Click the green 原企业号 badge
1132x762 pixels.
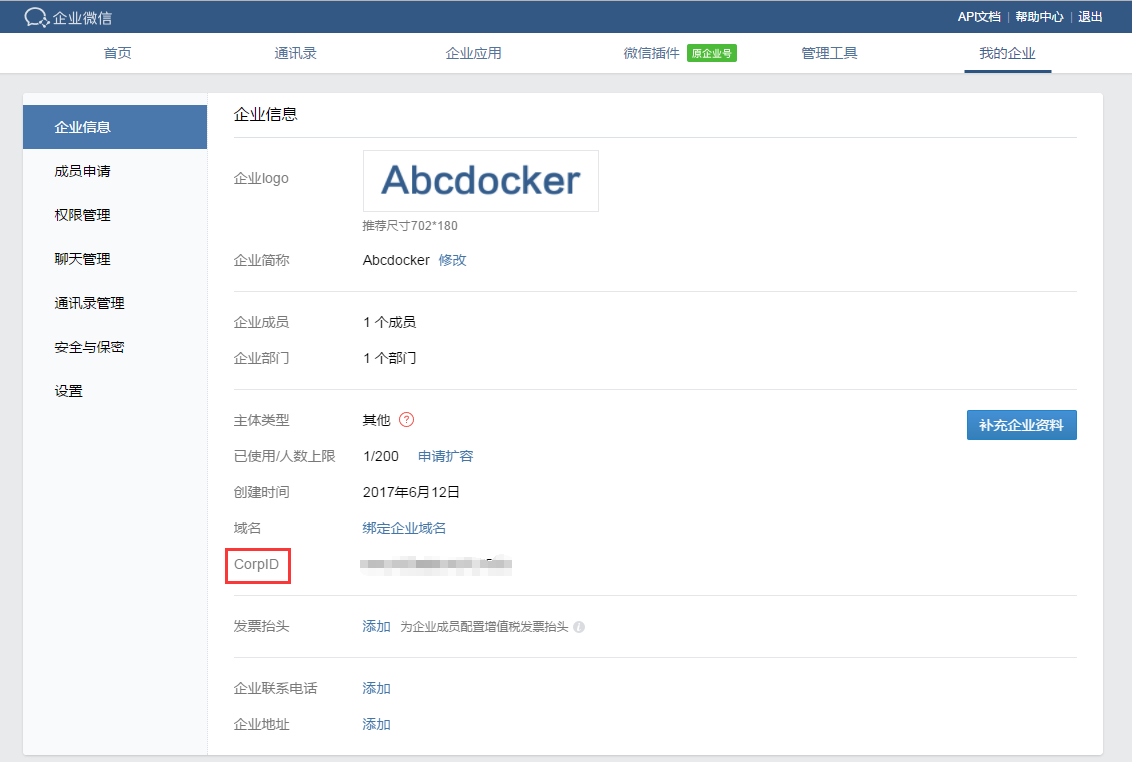coord(712,54)
